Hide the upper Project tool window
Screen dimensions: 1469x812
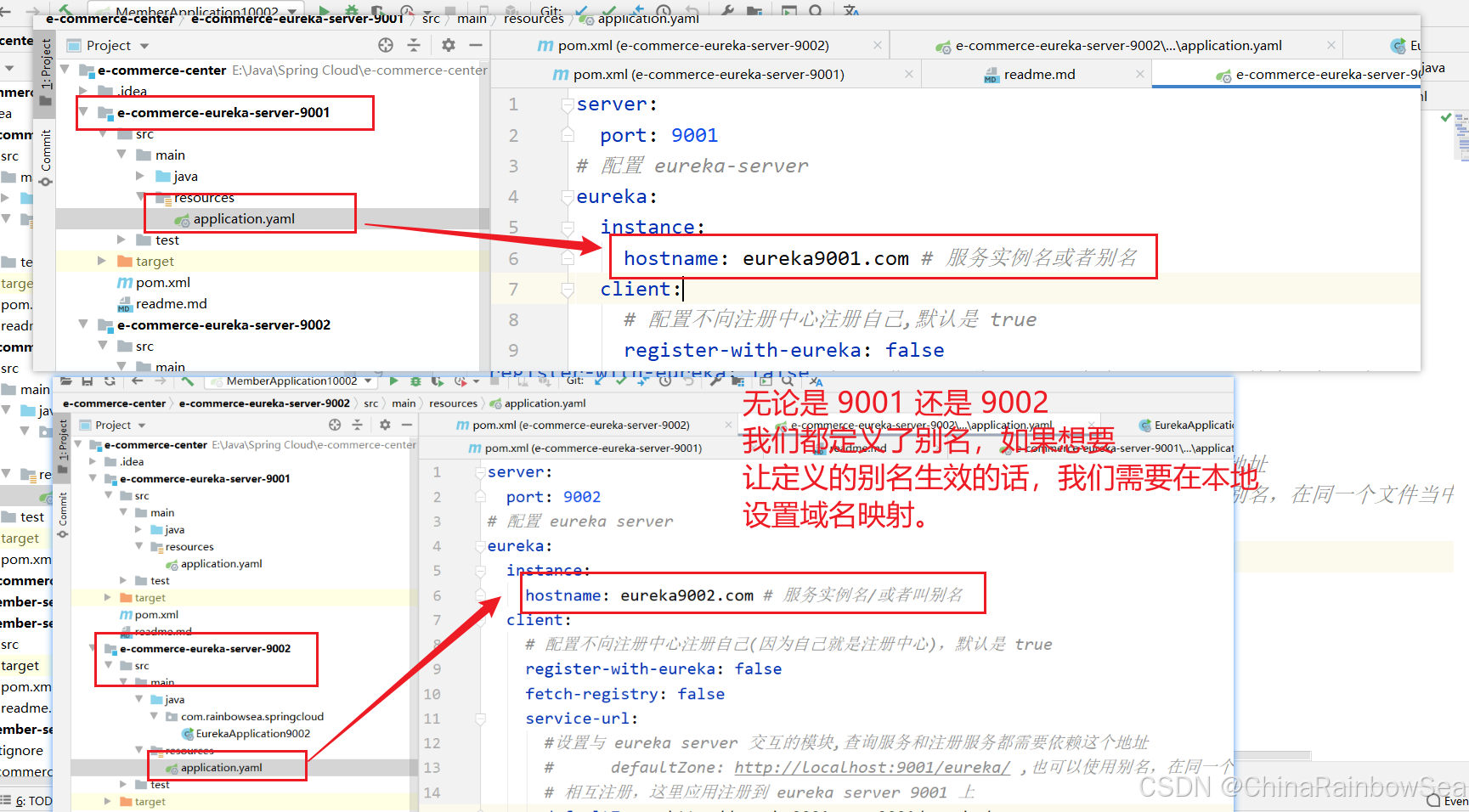pos(476,45)
